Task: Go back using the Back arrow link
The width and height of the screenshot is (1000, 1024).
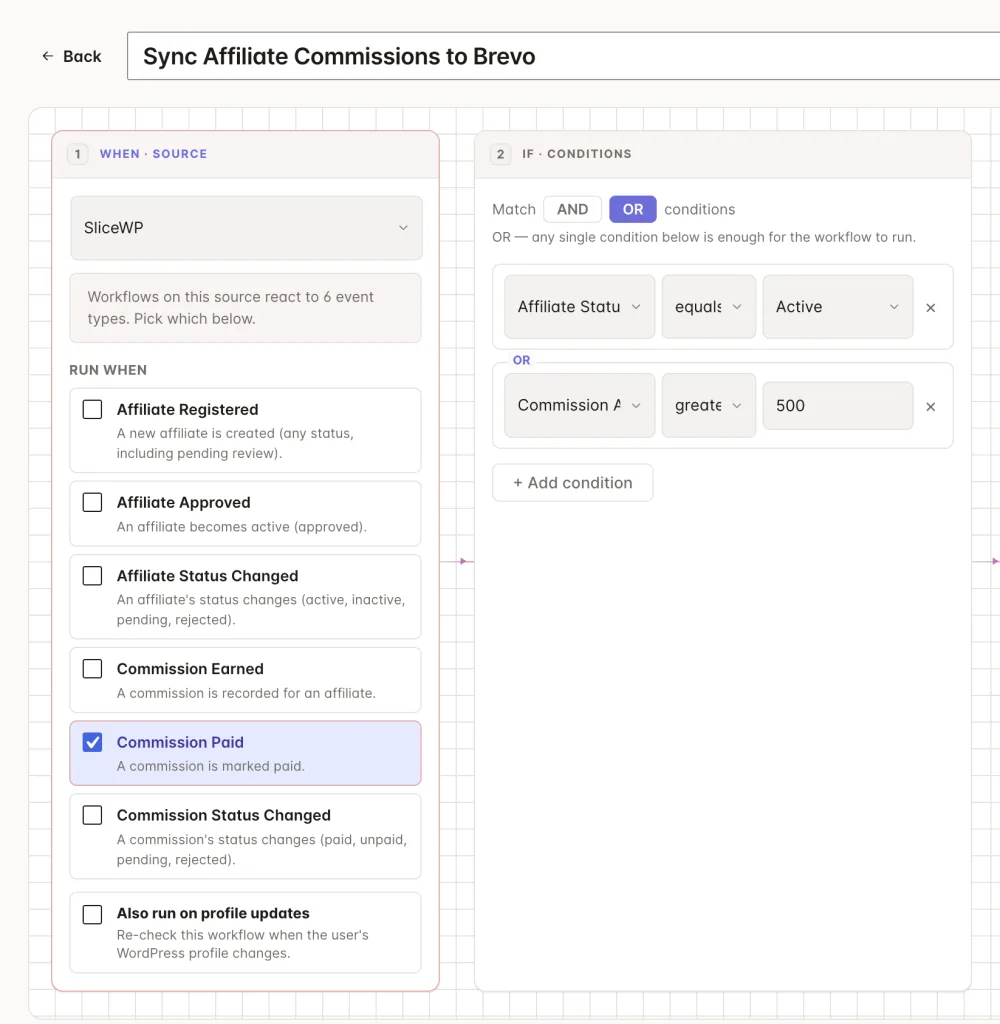Action: coord(71,56)
